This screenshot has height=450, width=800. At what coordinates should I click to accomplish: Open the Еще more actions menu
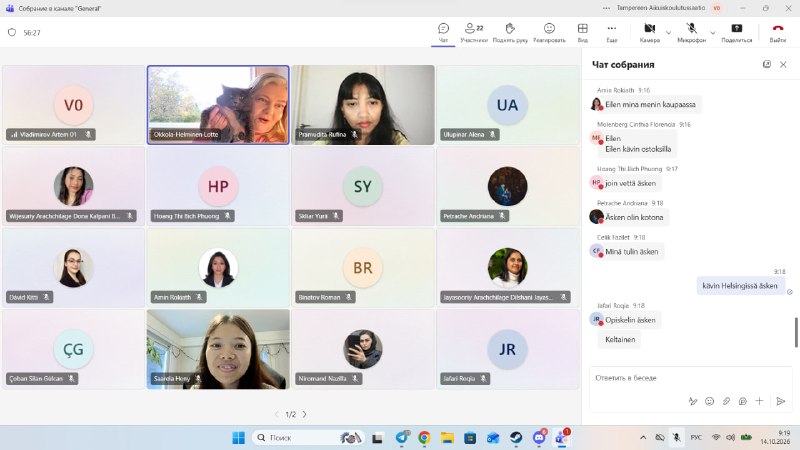[x=612, y=32]
